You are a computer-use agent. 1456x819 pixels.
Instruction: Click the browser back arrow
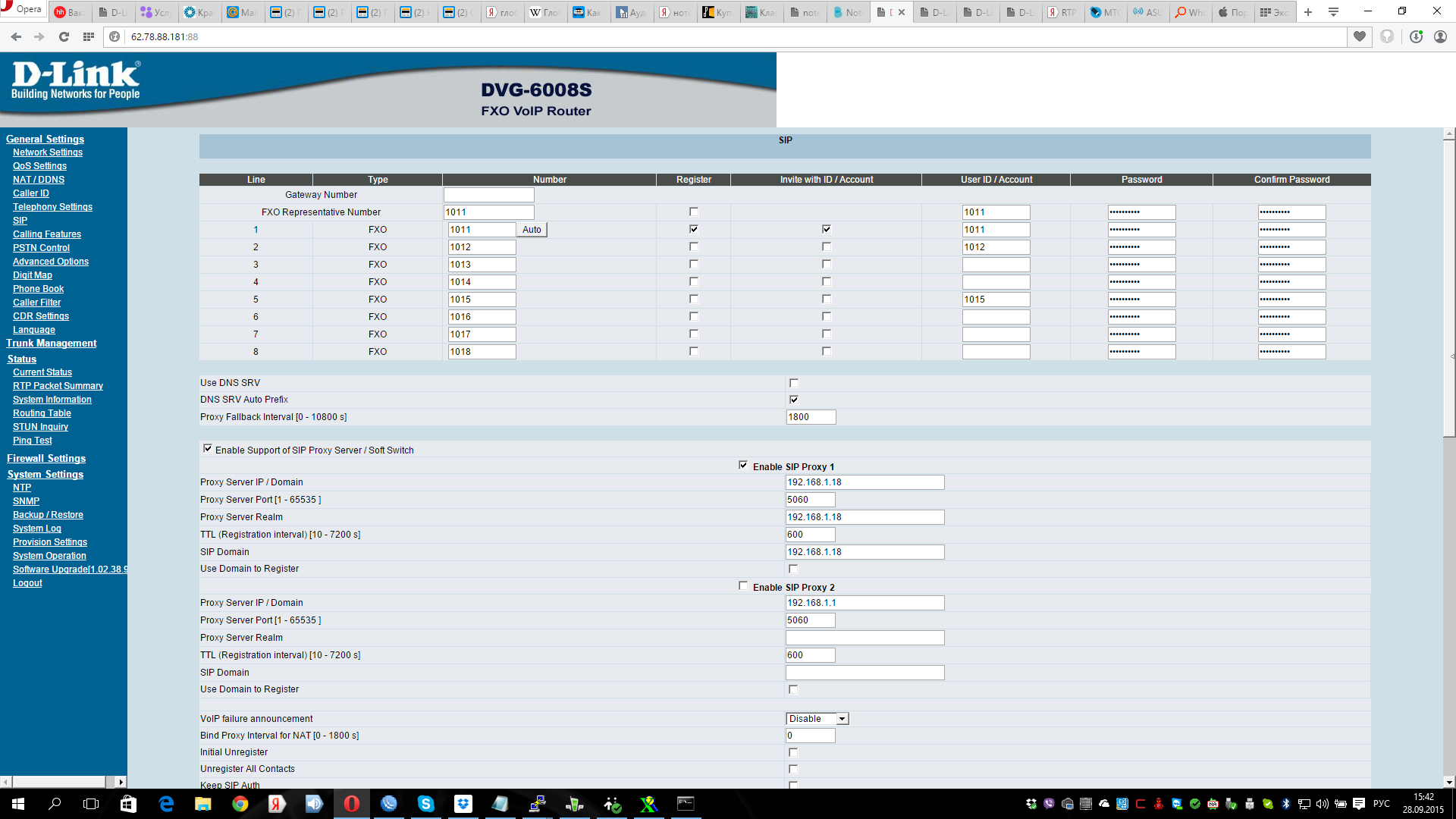(16, 36)
